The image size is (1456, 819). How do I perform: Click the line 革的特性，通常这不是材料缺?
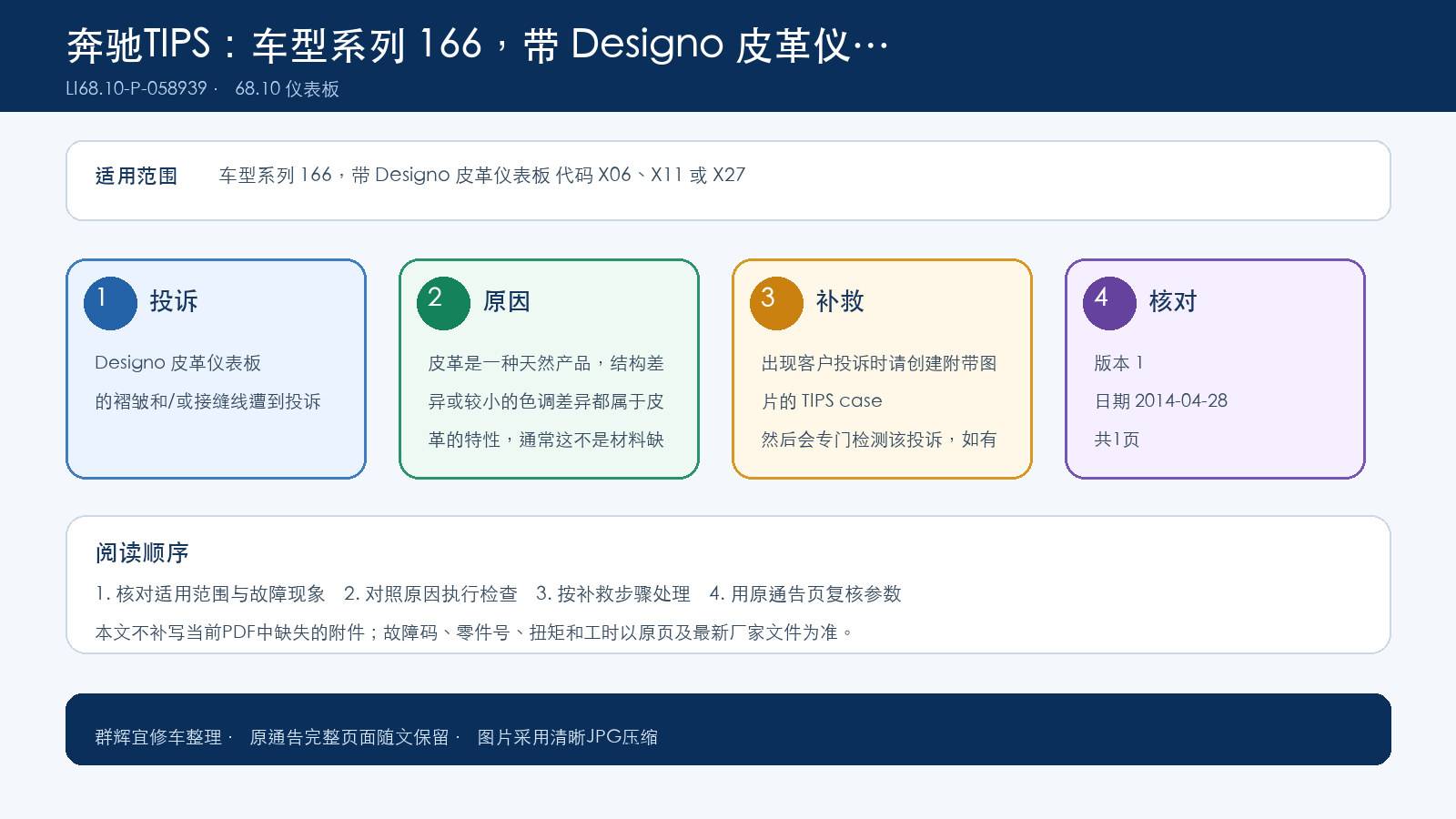tap(546, 440)
